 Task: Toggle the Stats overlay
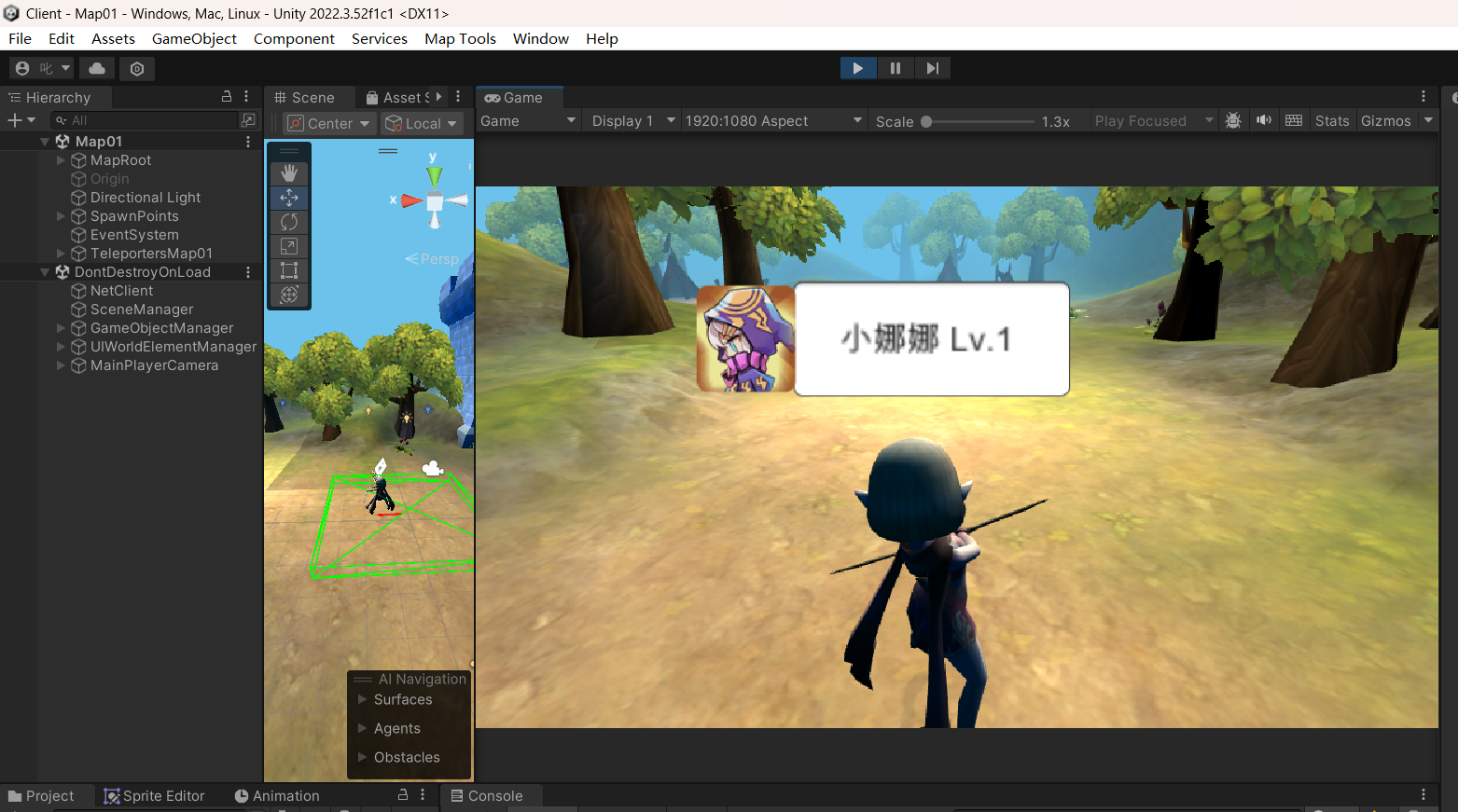[x=1331, y=121]
